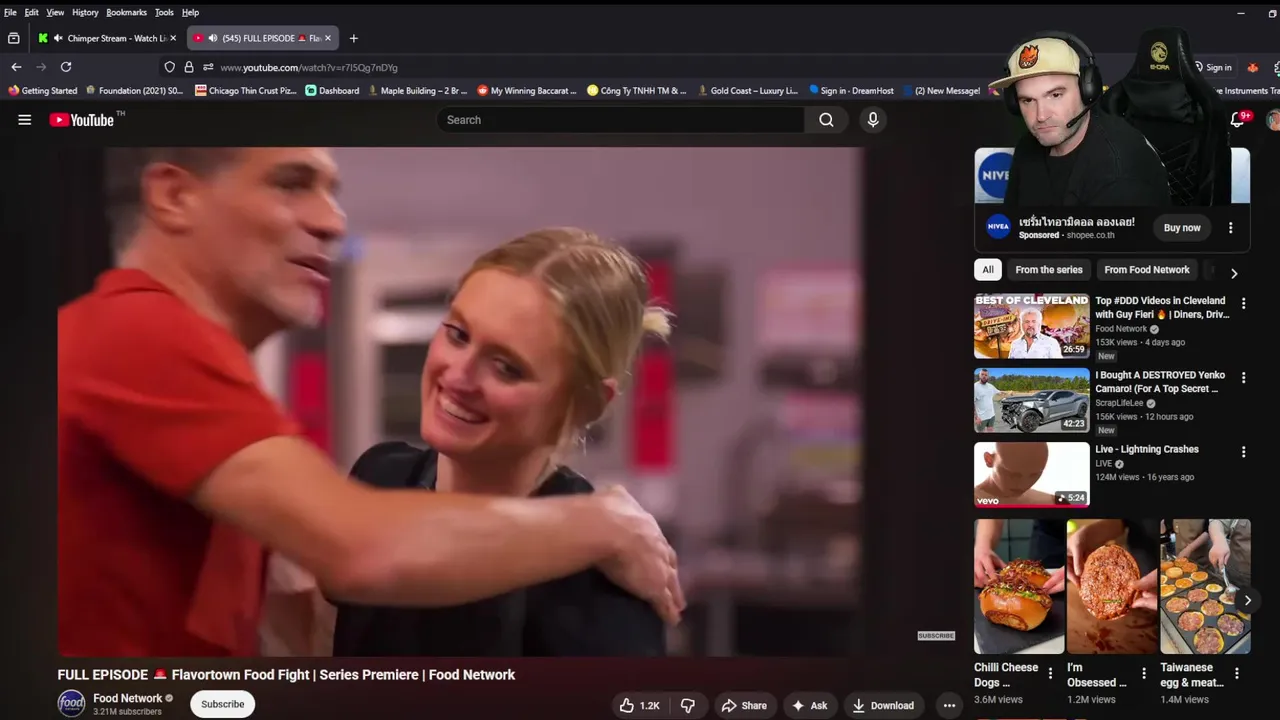This screenshot has height=720, width=1280.
Task: Dislike the video with thumbs down
Action: click(x=688, y=705)
